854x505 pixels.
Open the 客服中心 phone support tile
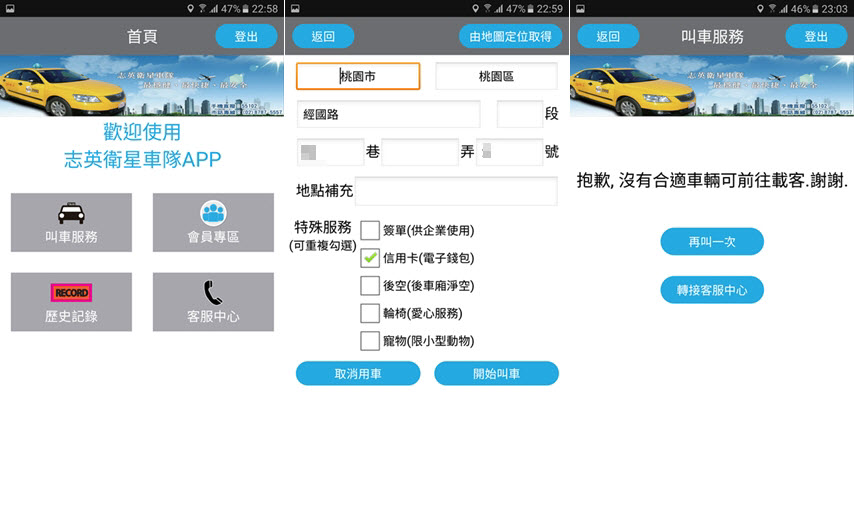(x=213, y=302)
